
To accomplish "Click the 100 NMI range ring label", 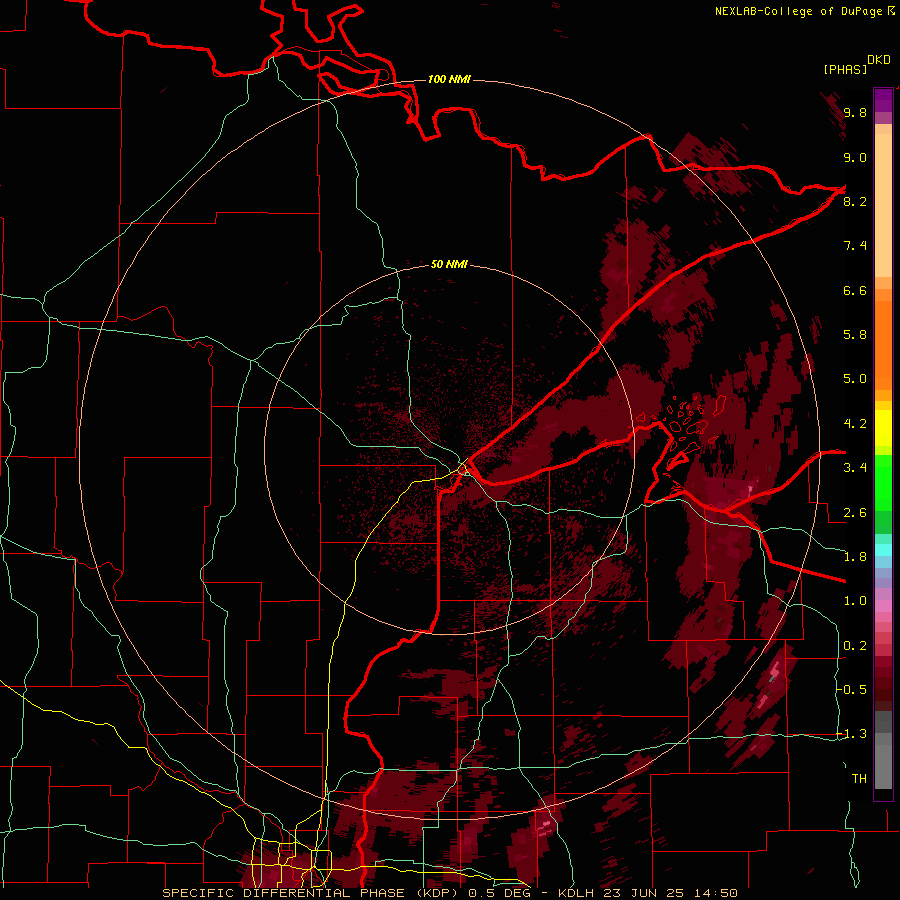I will tap(449, 79).
